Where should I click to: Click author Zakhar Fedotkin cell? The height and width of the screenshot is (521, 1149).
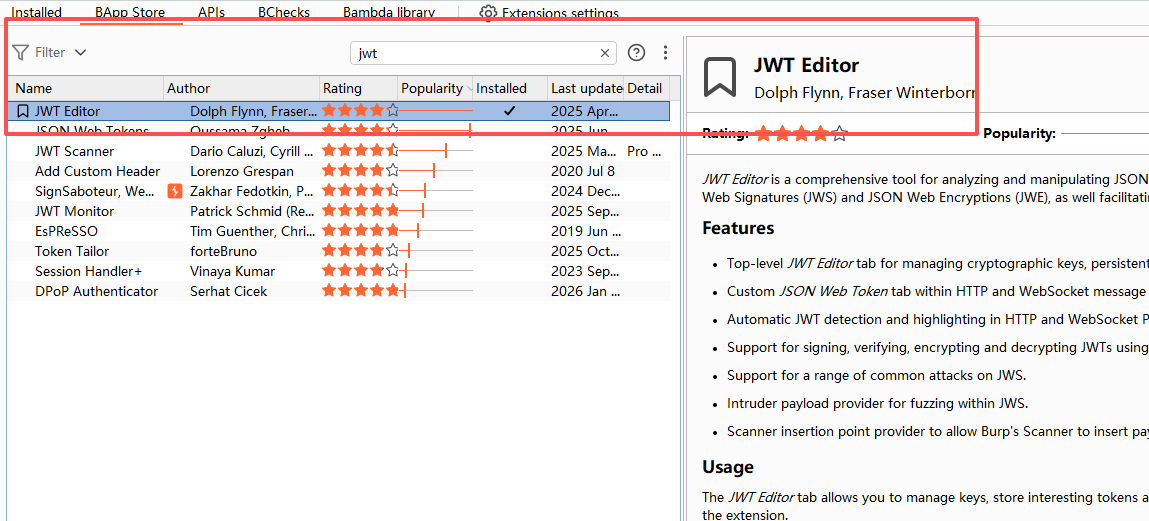251,191
